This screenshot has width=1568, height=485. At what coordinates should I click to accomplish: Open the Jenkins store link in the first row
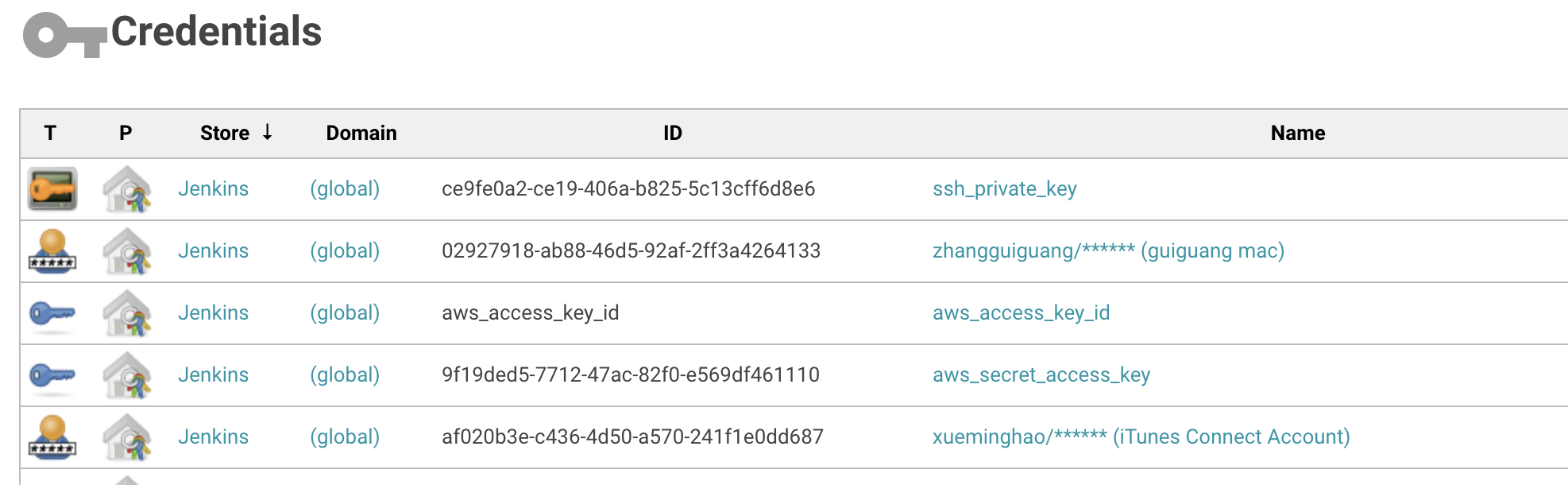[213, 189]
